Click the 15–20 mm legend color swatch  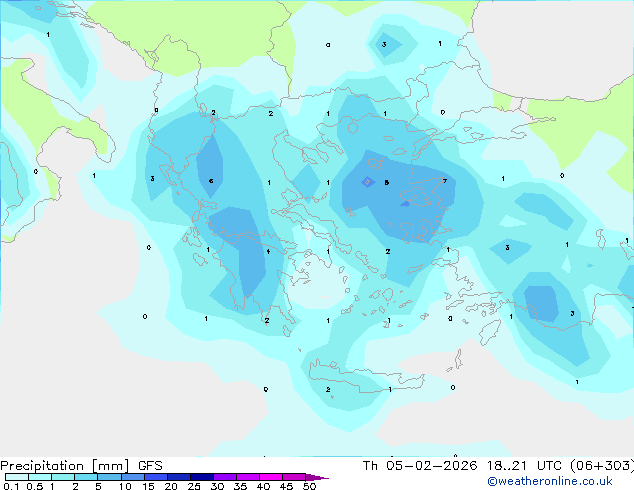156,477
